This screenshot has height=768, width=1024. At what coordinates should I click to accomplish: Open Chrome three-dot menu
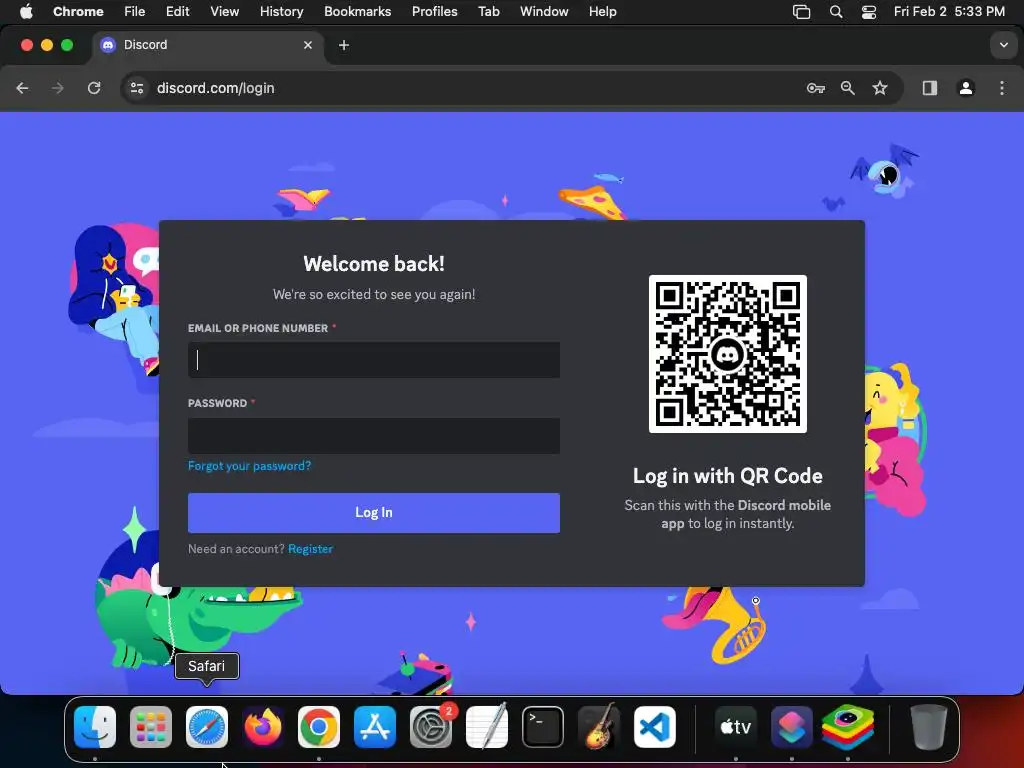(x=1002, y=88)
